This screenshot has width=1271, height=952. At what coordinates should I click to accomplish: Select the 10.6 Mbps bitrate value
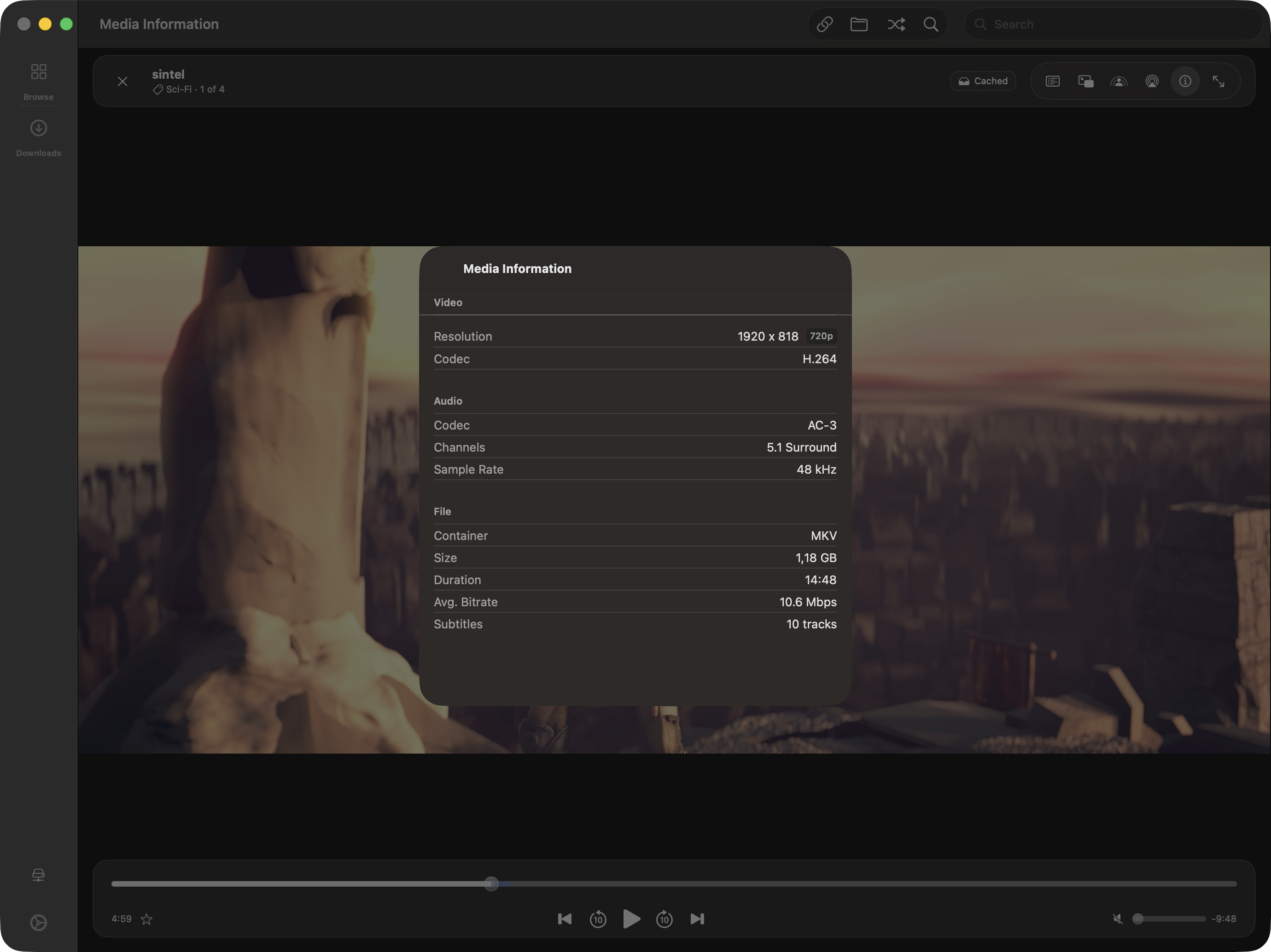tap(807, 602)
